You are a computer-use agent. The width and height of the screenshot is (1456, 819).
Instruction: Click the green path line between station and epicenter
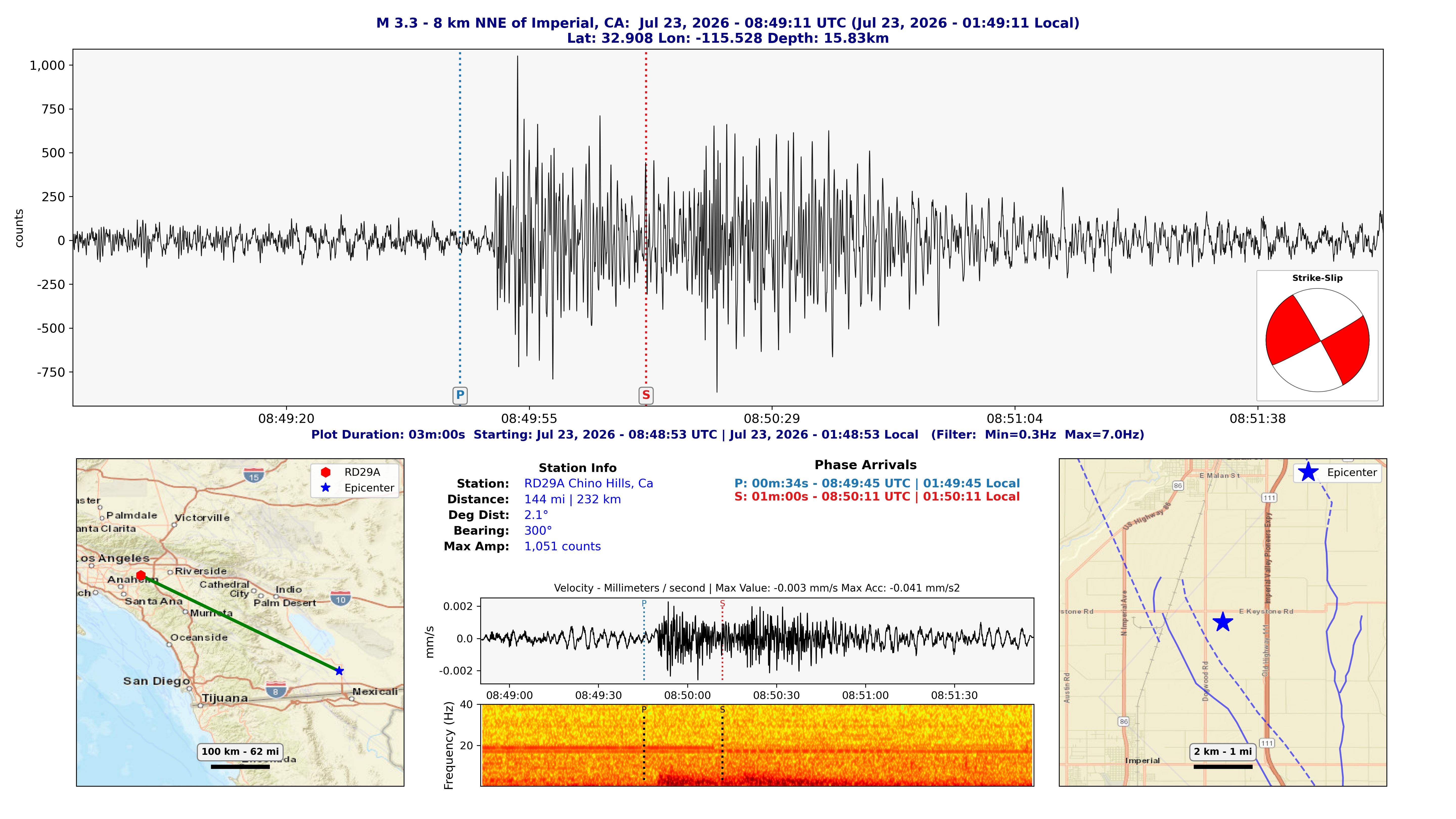240,623
